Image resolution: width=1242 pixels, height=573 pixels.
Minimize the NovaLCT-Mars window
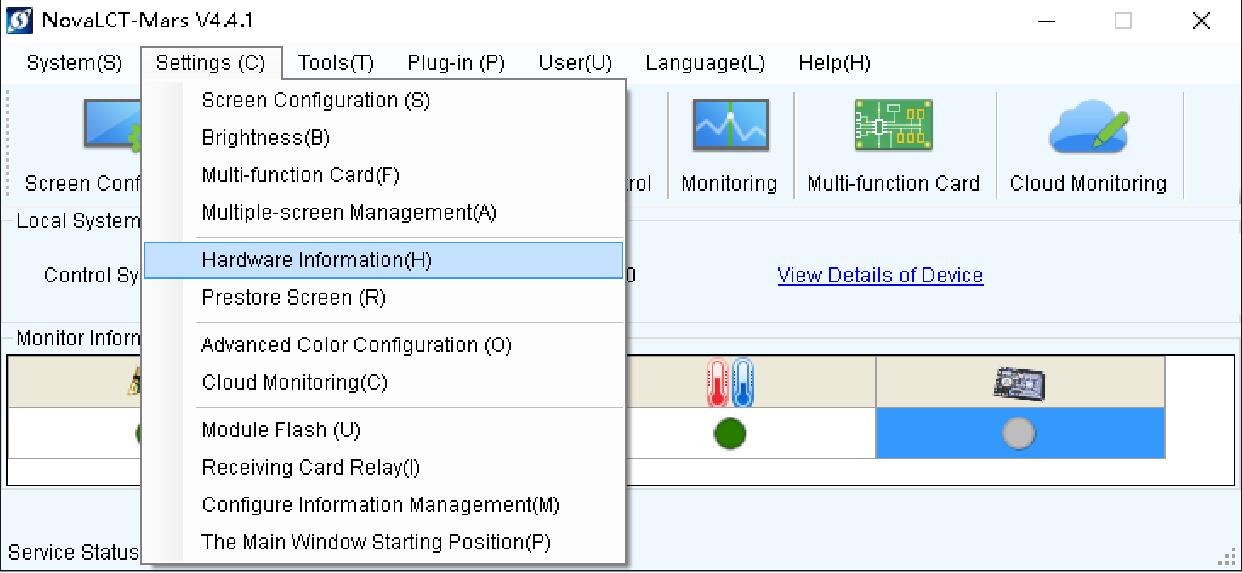(x=1048, y=21)
